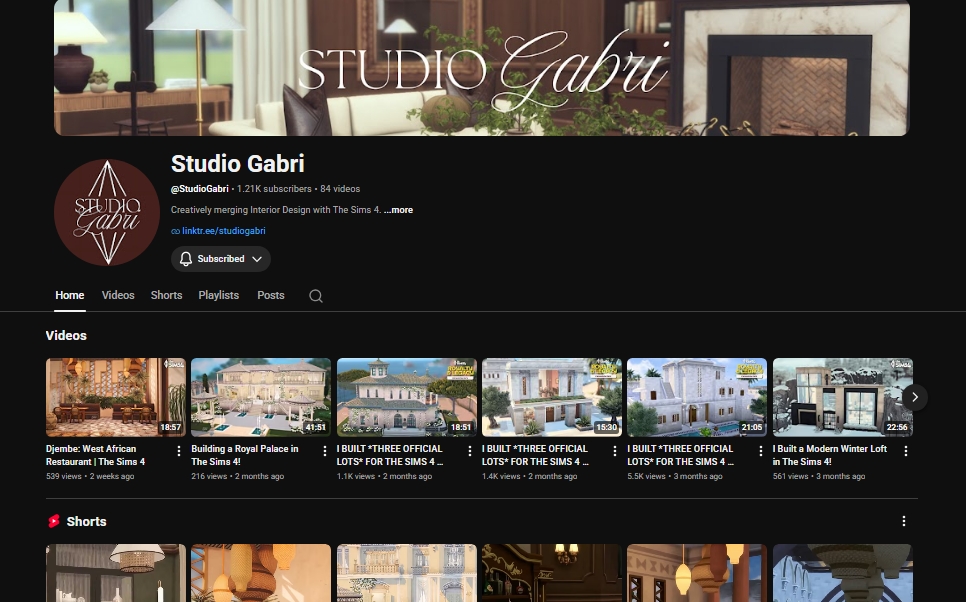
Task: Click the Studio Gabri channel avatar
Action: pyautogui.click(x=107, y=213)
